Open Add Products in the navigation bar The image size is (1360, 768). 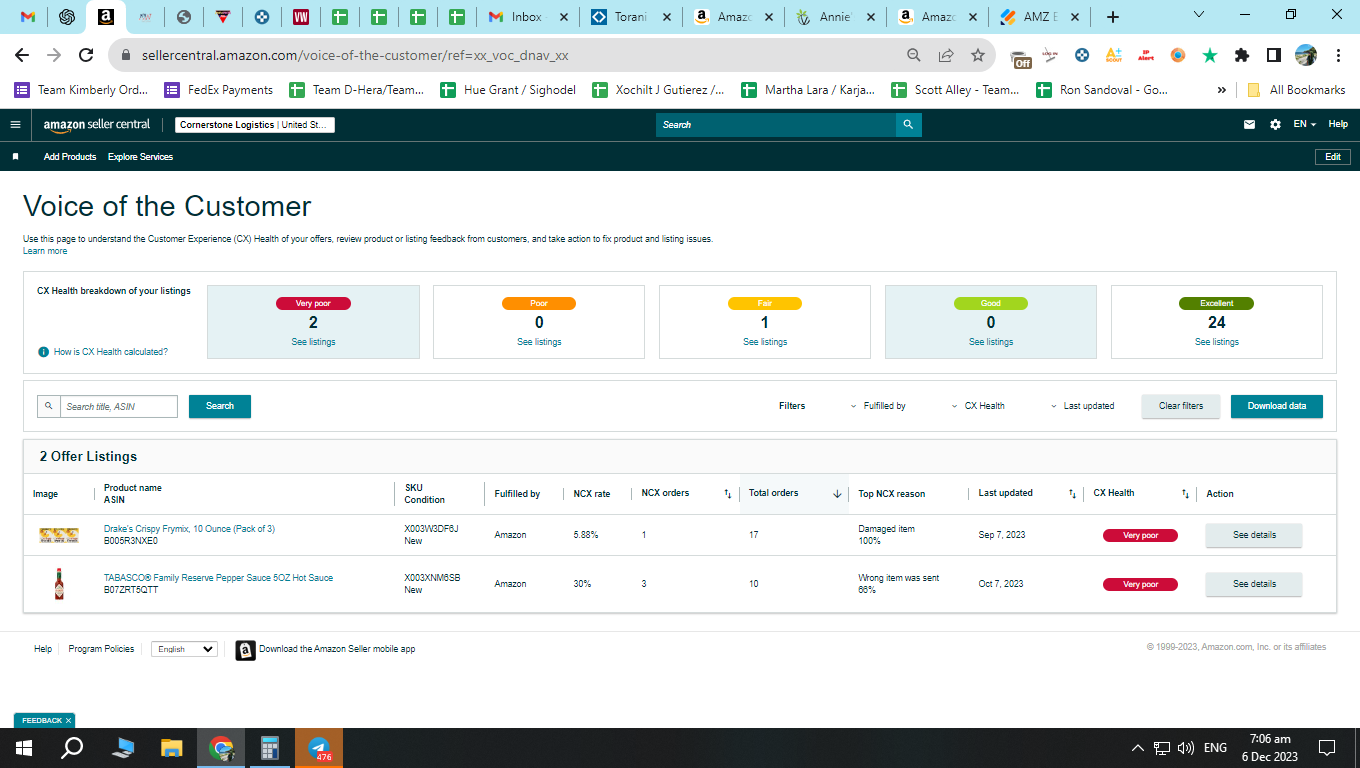pos(70,157)
